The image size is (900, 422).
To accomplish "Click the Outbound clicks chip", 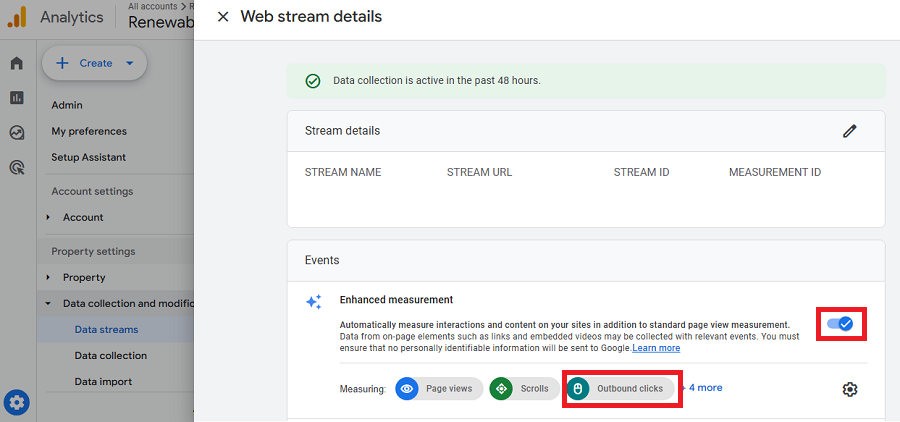I will coord(621,389).
